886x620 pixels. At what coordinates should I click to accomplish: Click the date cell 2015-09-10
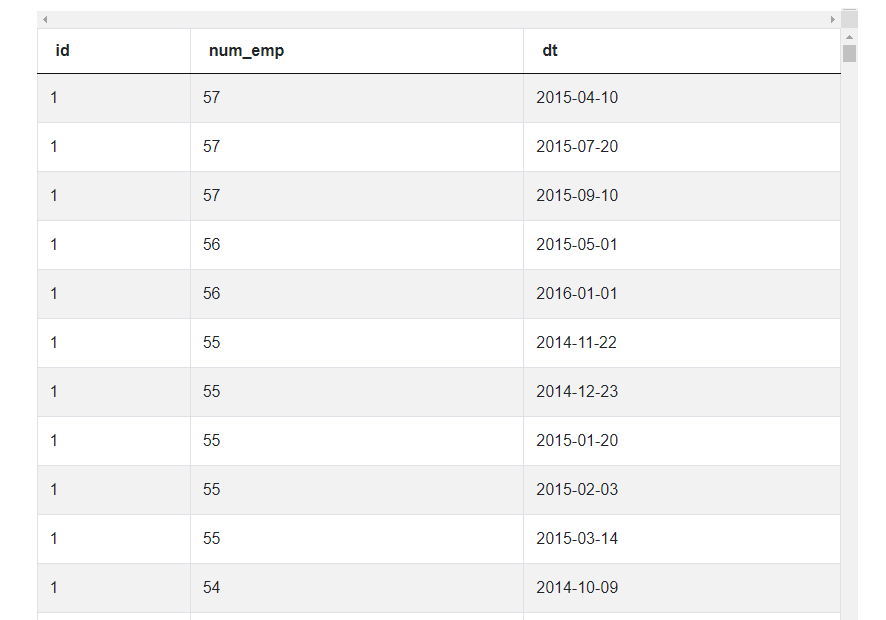[577, 196]
